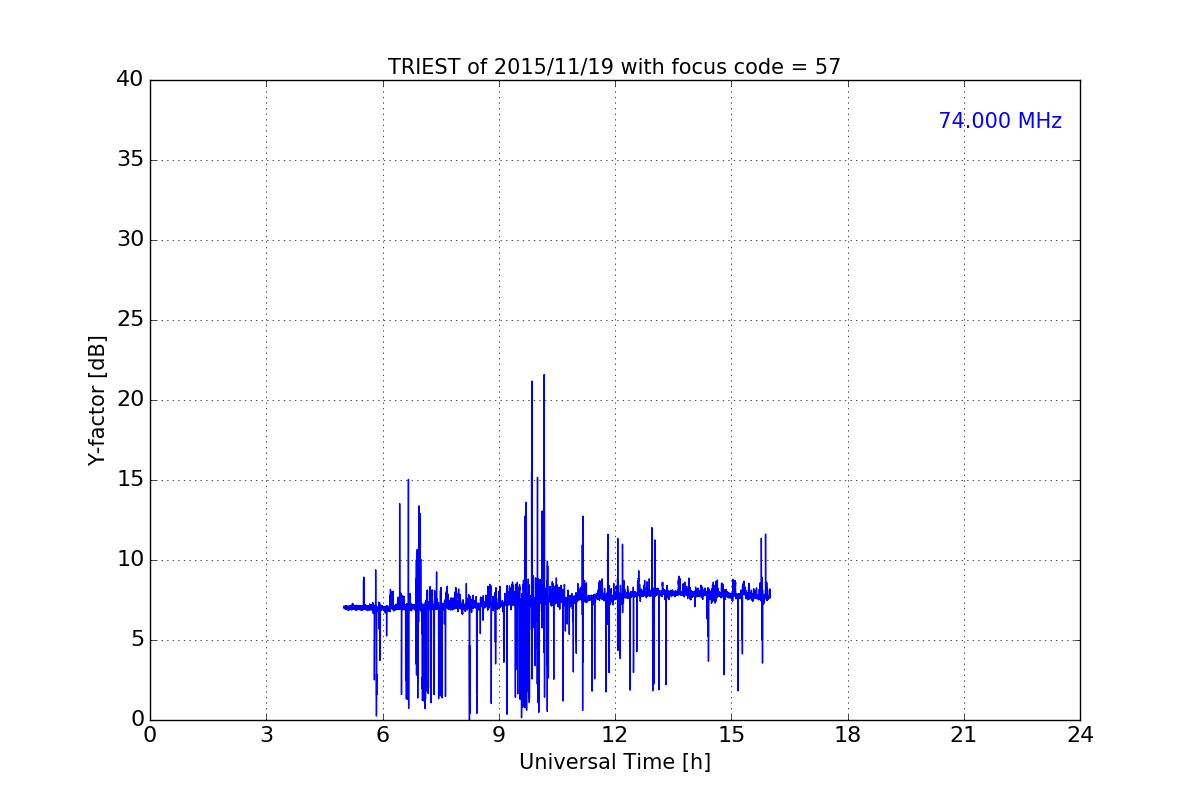
Task: Click x-axis tick label 21
Action: pyautogui.click(x=964, y=735)
